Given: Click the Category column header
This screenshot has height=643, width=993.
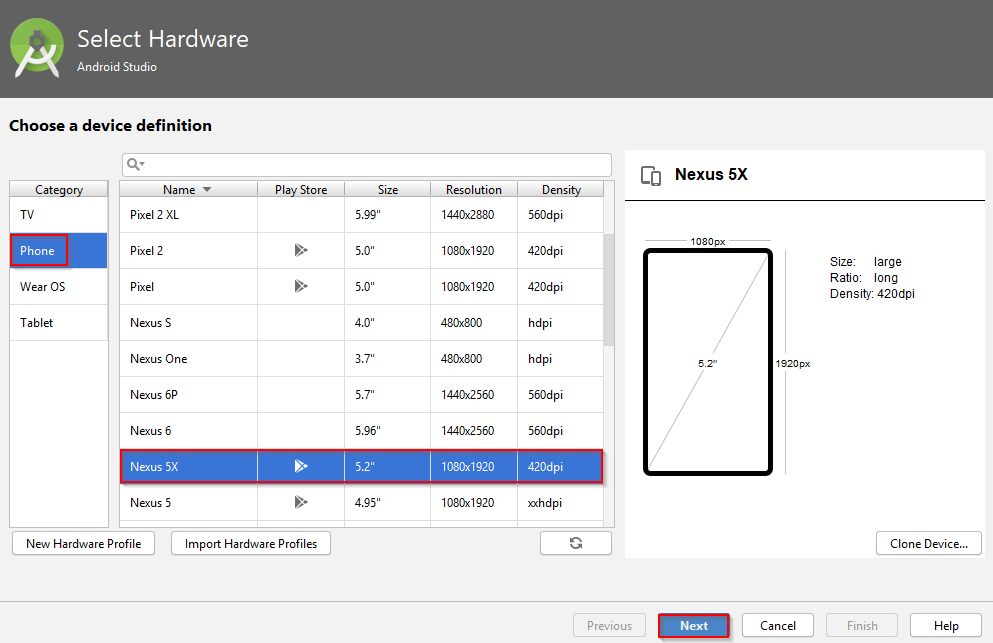Looking at the screenshot, I should click(x=59, y=189).
